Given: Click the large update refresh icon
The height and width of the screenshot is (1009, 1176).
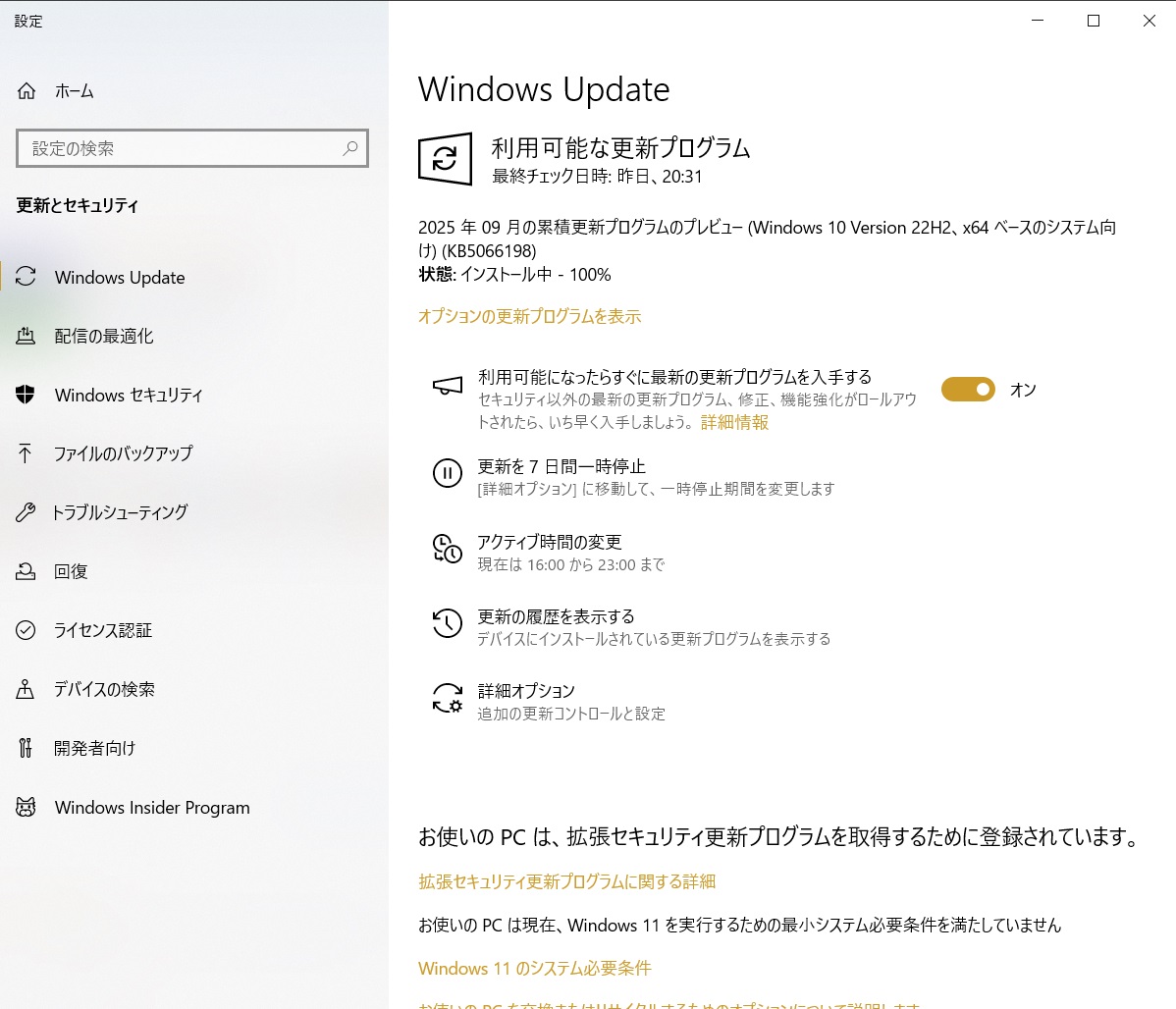Looking at the screenshot, I should [x=445, y=159].
